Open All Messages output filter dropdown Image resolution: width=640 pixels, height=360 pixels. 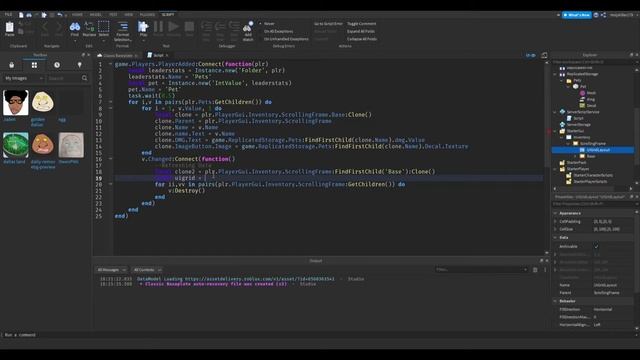[111, 270]
